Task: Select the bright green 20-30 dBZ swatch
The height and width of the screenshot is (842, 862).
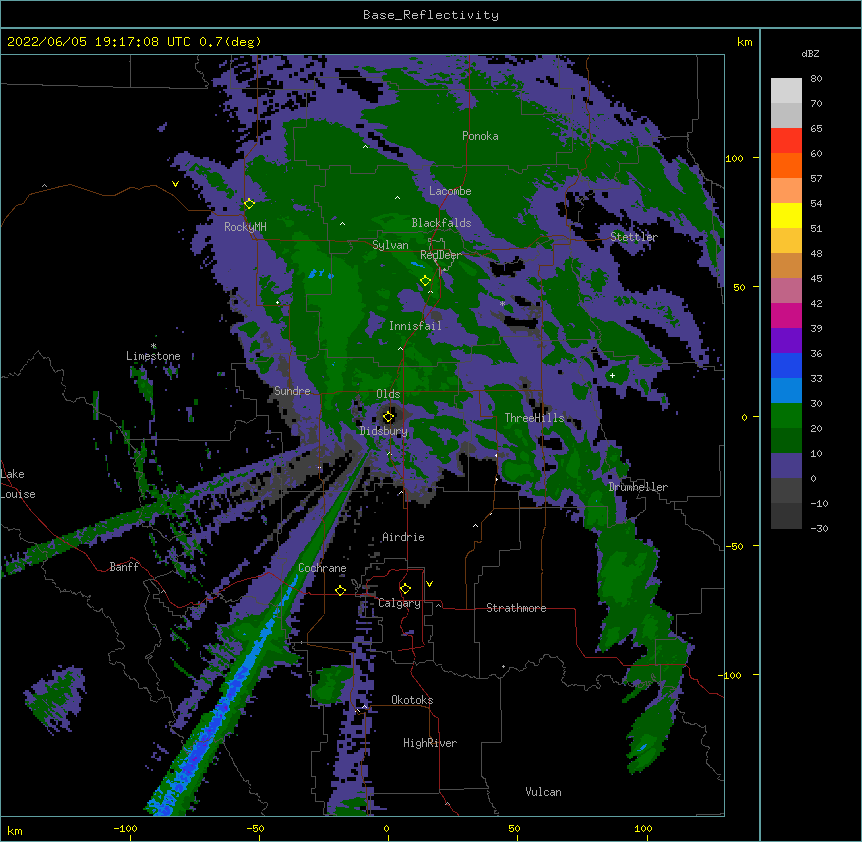Action: (x=786, y=416)
